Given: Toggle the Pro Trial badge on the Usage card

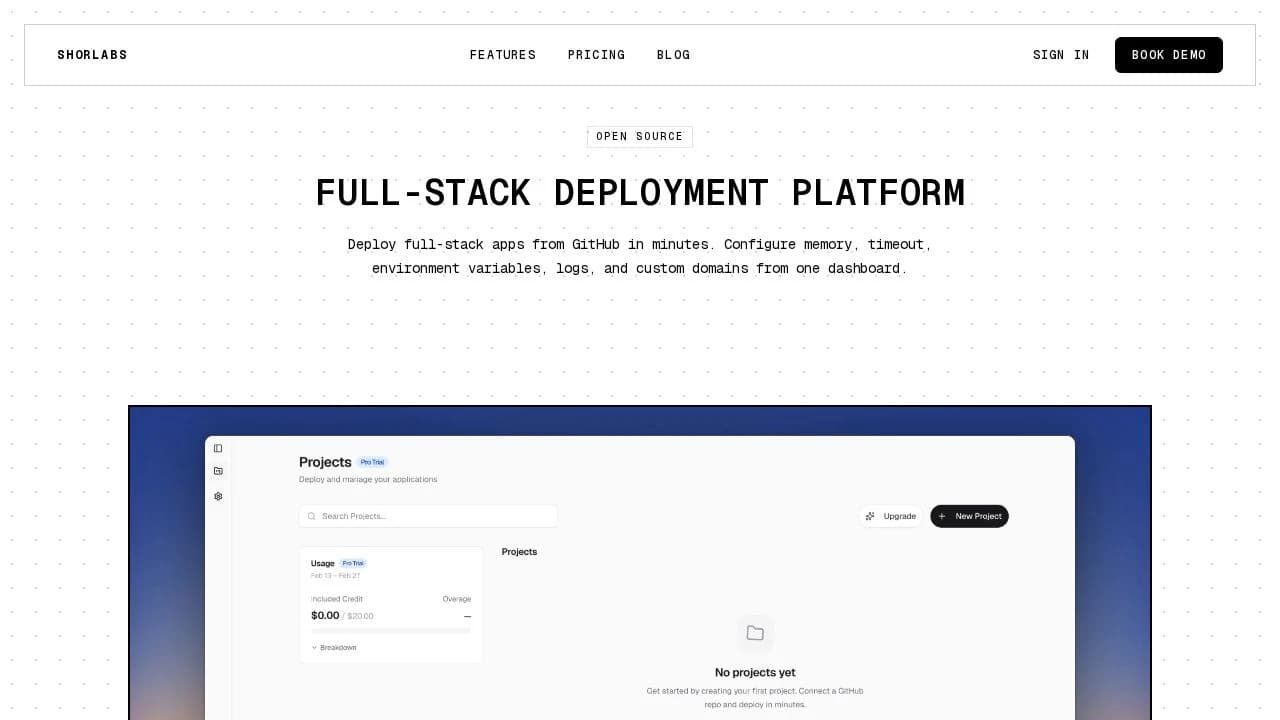Looking at the screenshot, I should tap(353, 563).
